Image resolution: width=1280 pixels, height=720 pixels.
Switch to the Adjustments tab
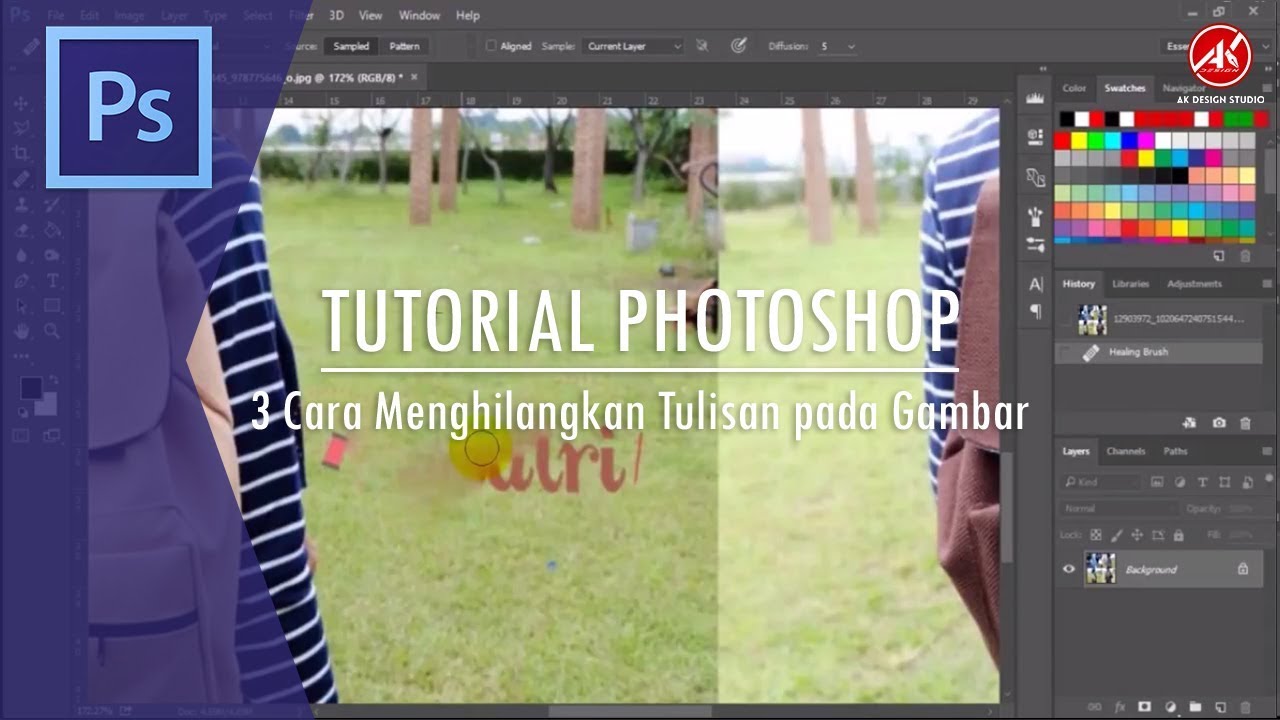(1194, 284)
